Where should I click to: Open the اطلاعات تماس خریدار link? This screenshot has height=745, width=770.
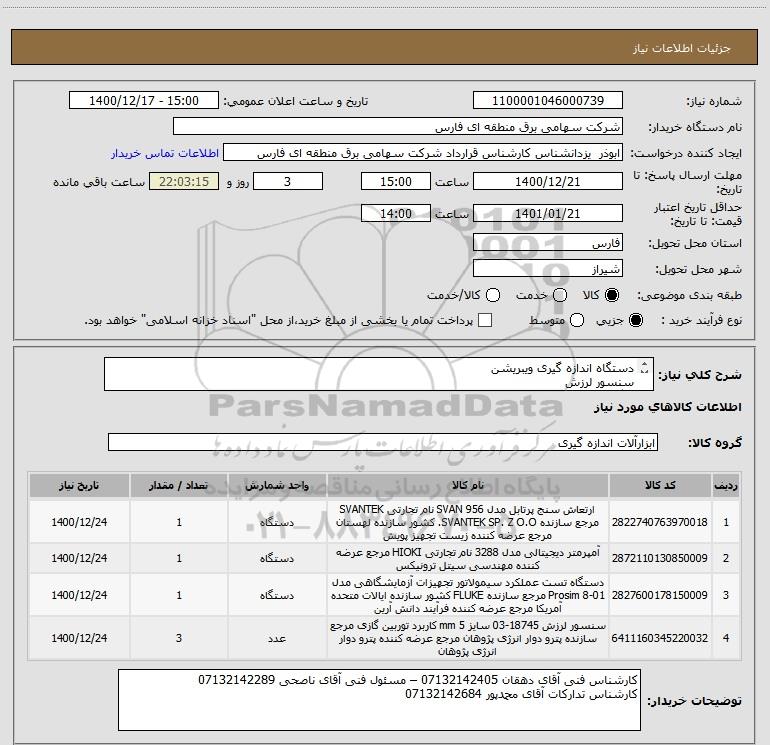(165, 153)
